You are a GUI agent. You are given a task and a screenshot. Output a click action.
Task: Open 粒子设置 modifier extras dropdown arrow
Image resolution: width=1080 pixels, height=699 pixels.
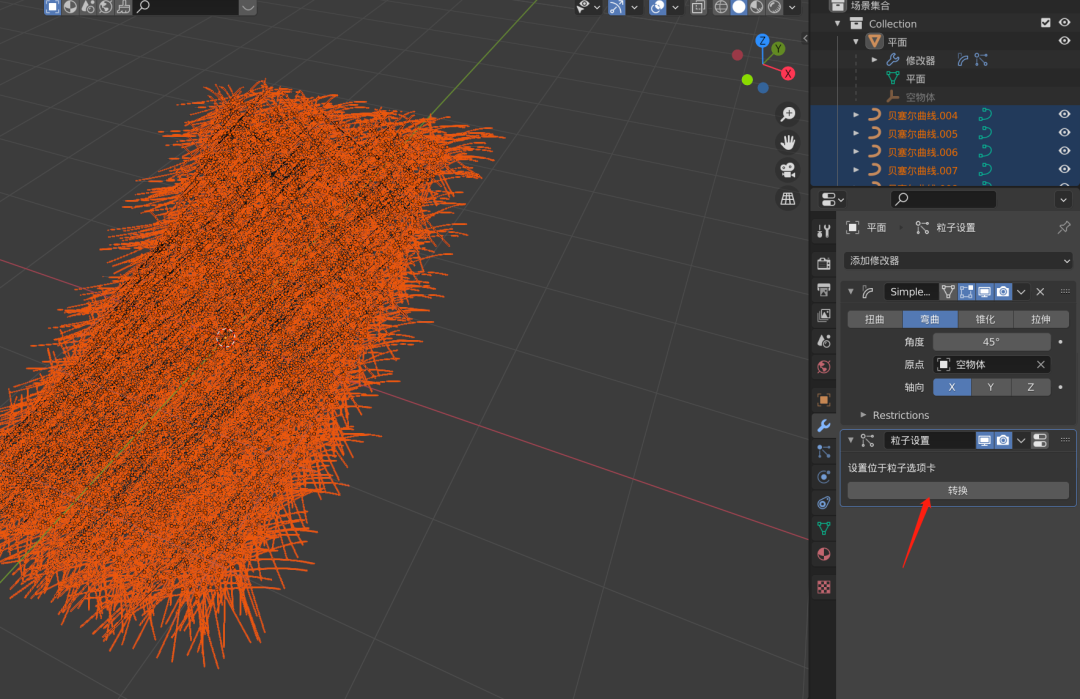click(1021, 440)
